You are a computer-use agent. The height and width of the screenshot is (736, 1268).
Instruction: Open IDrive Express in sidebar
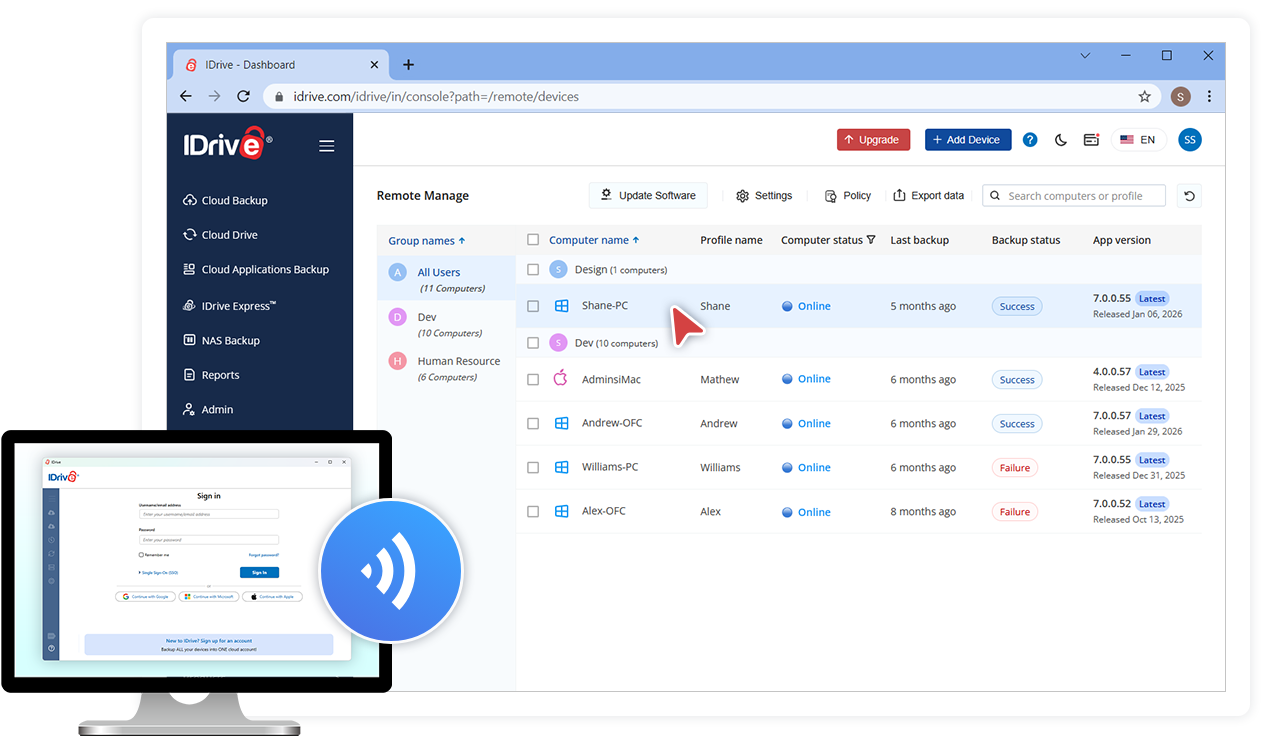230,306
